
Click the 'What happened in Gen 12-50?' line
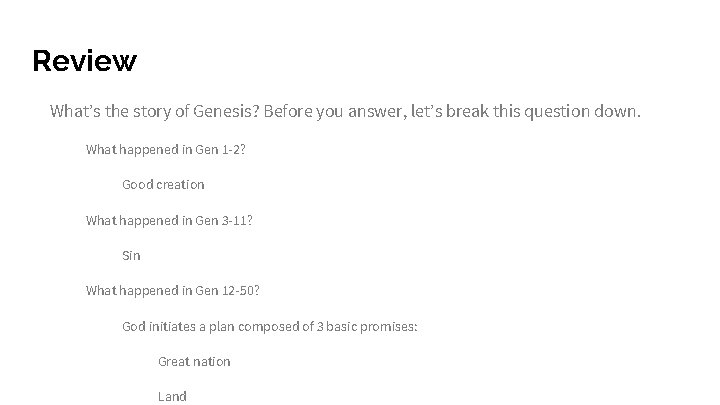[173, 291]
